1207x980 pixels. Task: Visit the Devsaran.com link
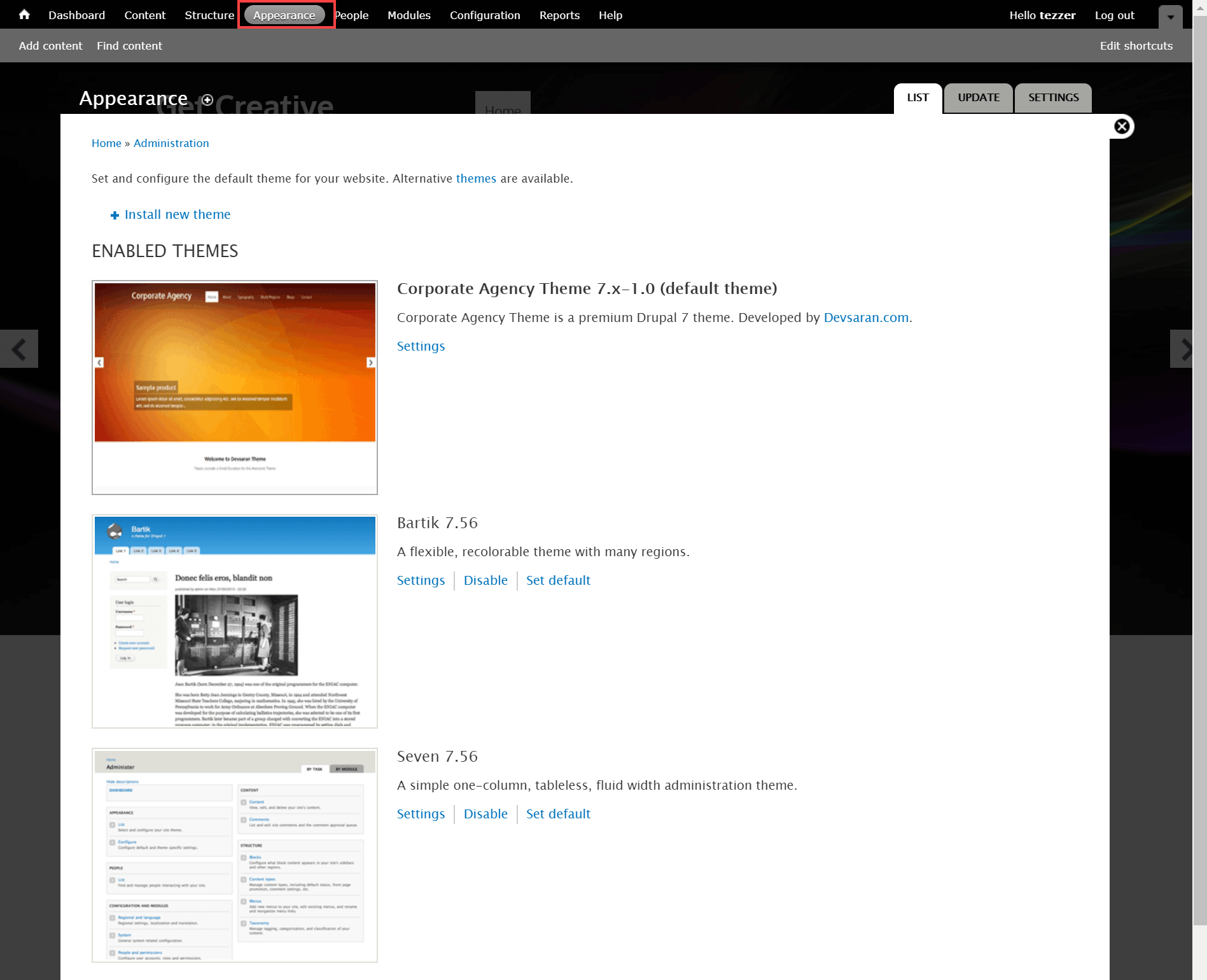tap(866, 318)
